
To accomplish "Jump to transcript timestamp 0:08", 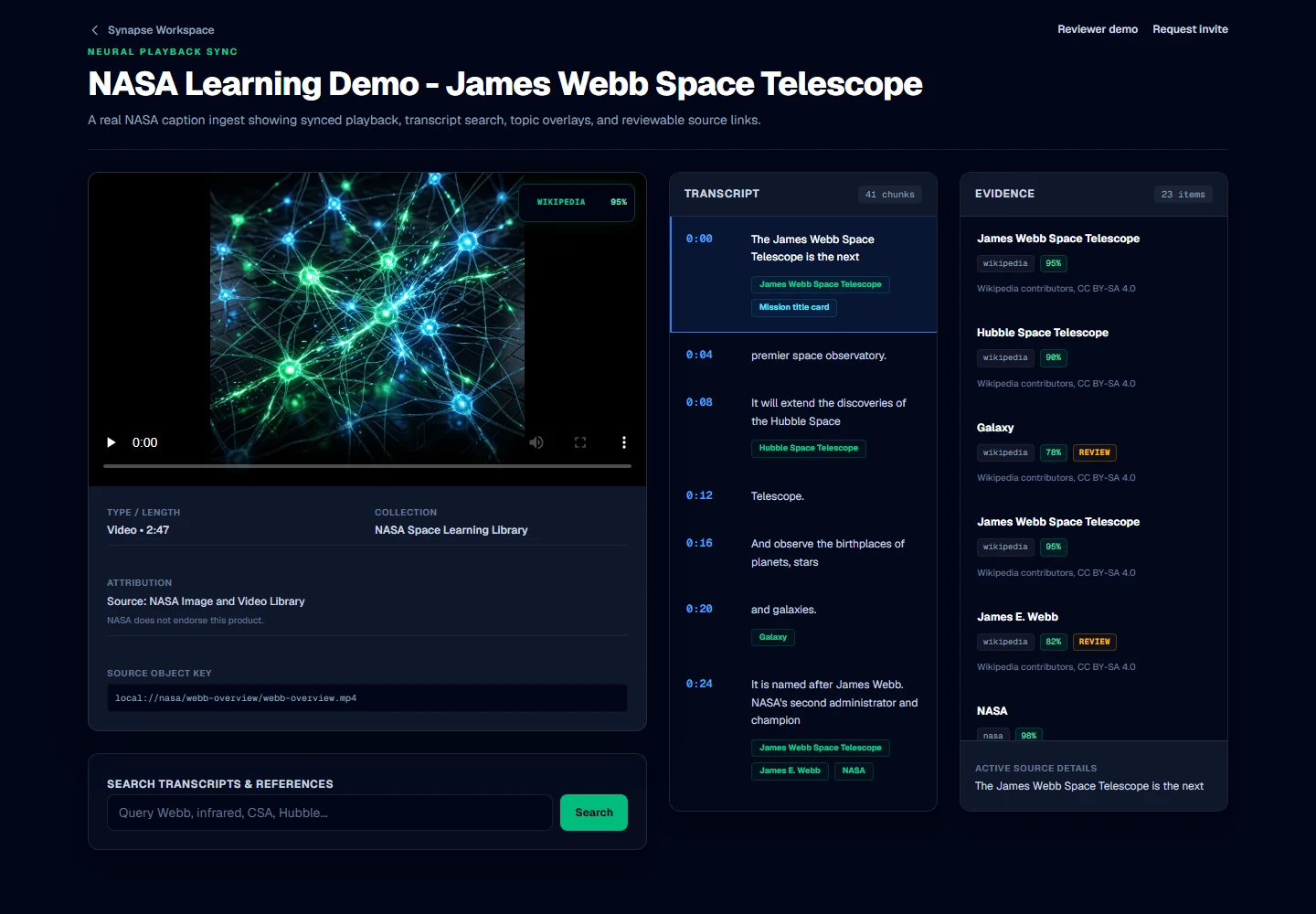I will 699,402.
